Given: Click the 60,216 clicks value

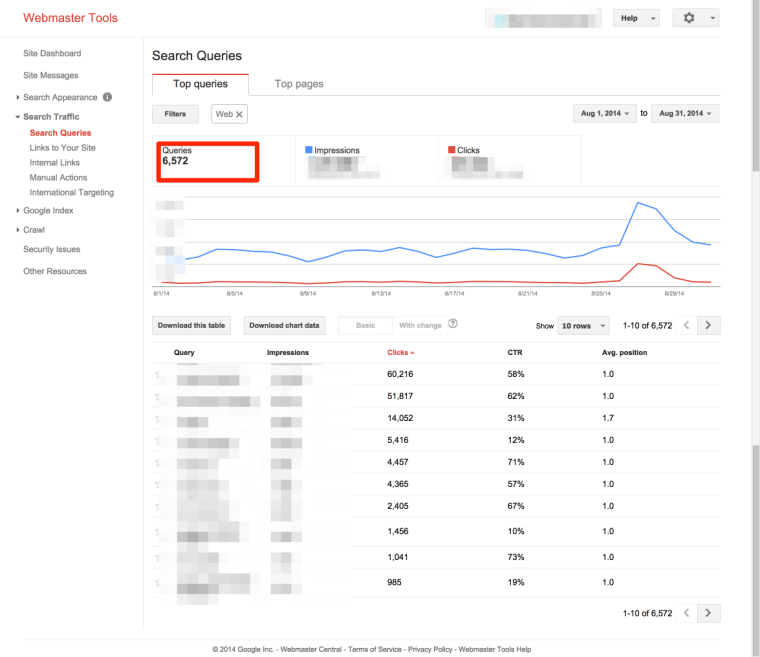Looking at the screenshot, I should click(400, 374).
